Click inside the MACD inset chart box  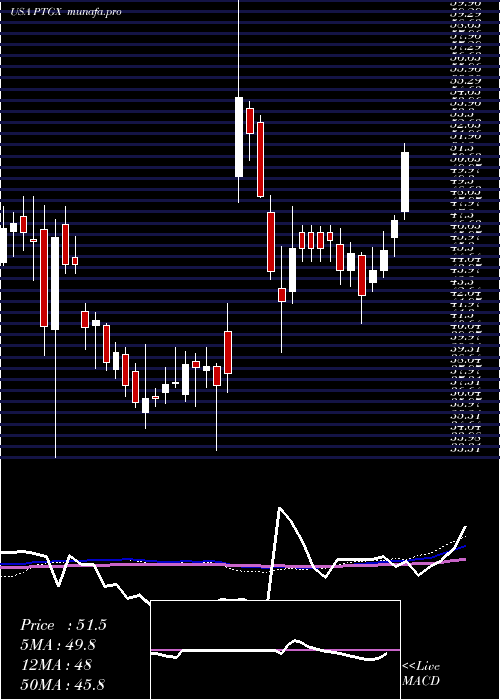275,650
